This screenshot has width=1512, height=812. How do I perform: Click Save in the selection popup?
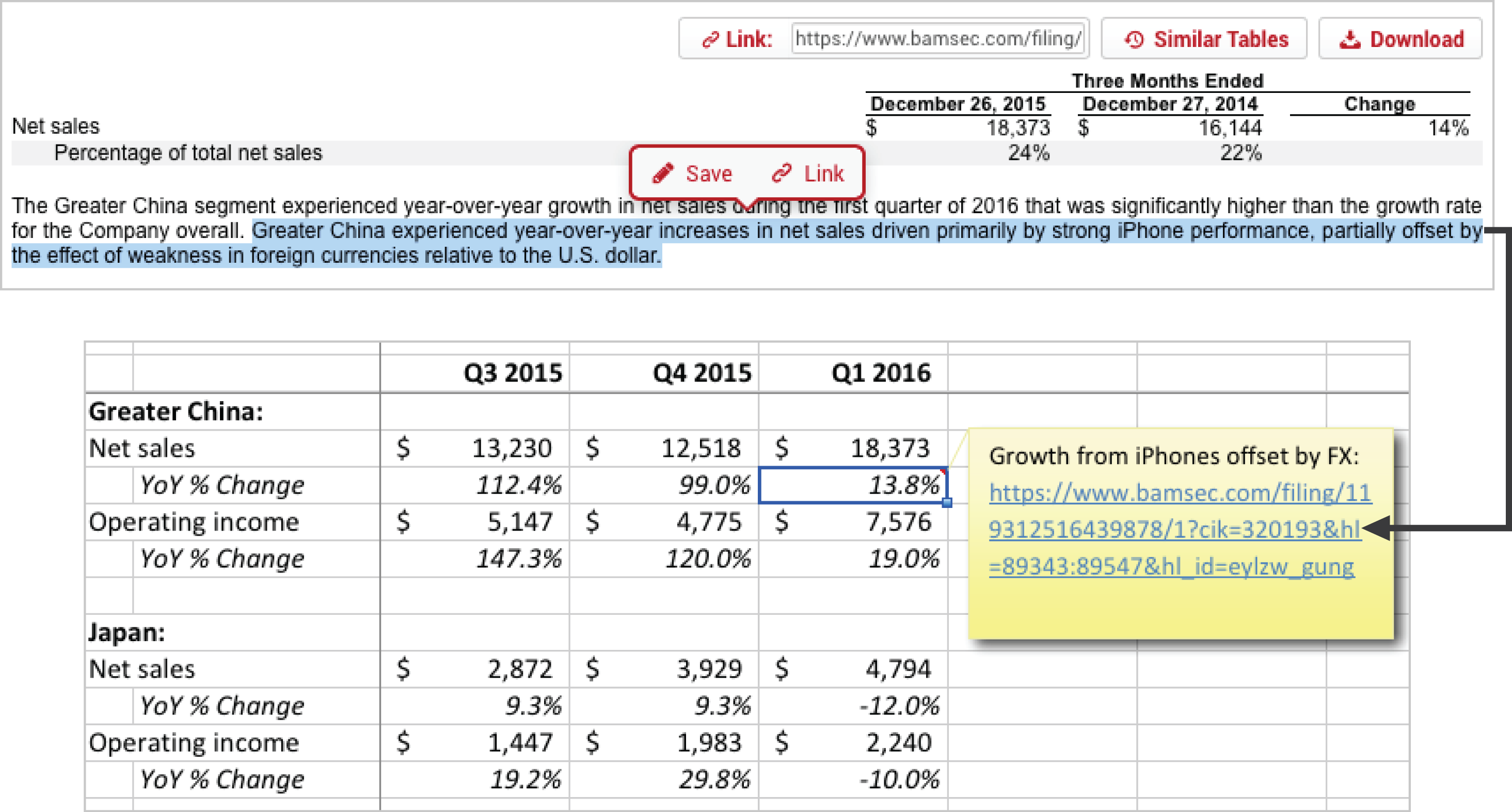pyautogui.click(x=693, y=173)
